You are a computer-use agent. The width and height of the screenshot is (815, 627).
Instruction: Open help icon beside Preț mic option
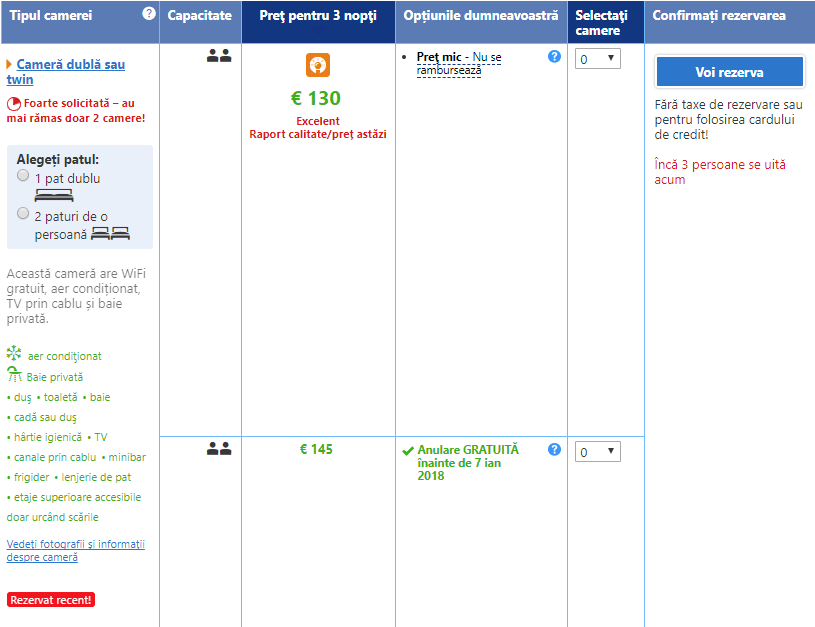click(555, 57)
